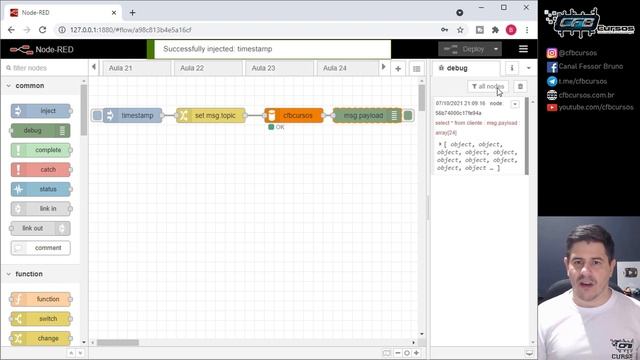Screen dimensions: 640x360
Task: Zoom out the workspace canvas
Action: pos(398,353)
